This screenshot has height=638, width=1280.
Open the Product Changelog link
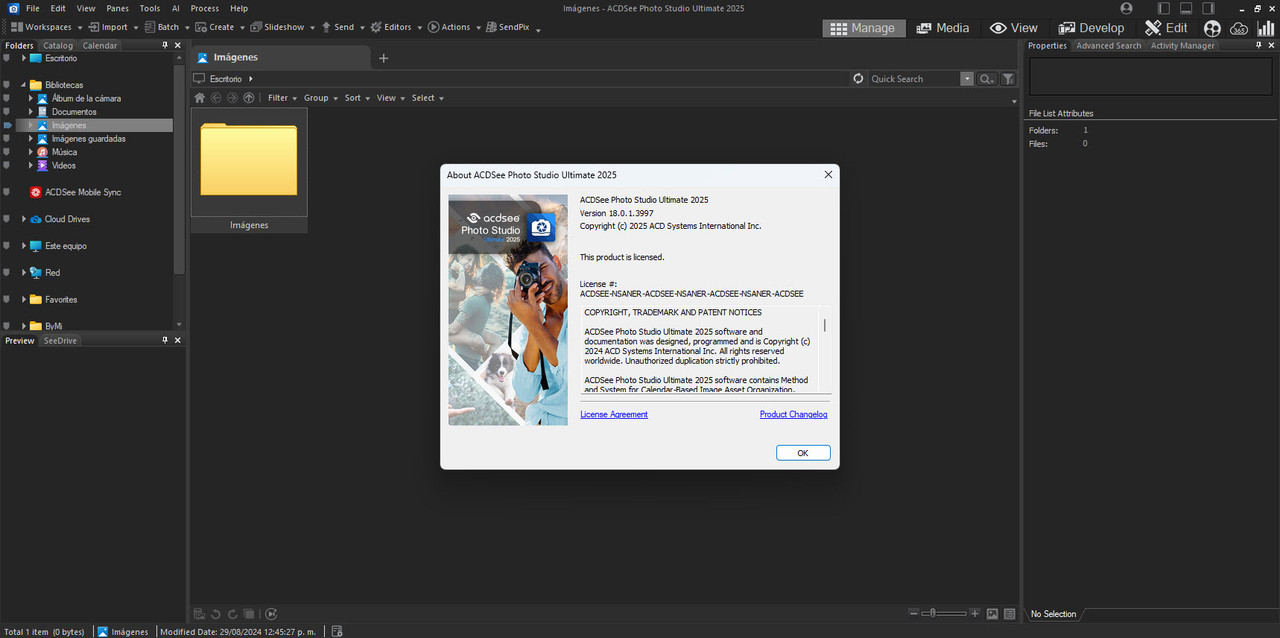(x=793, y=414)
